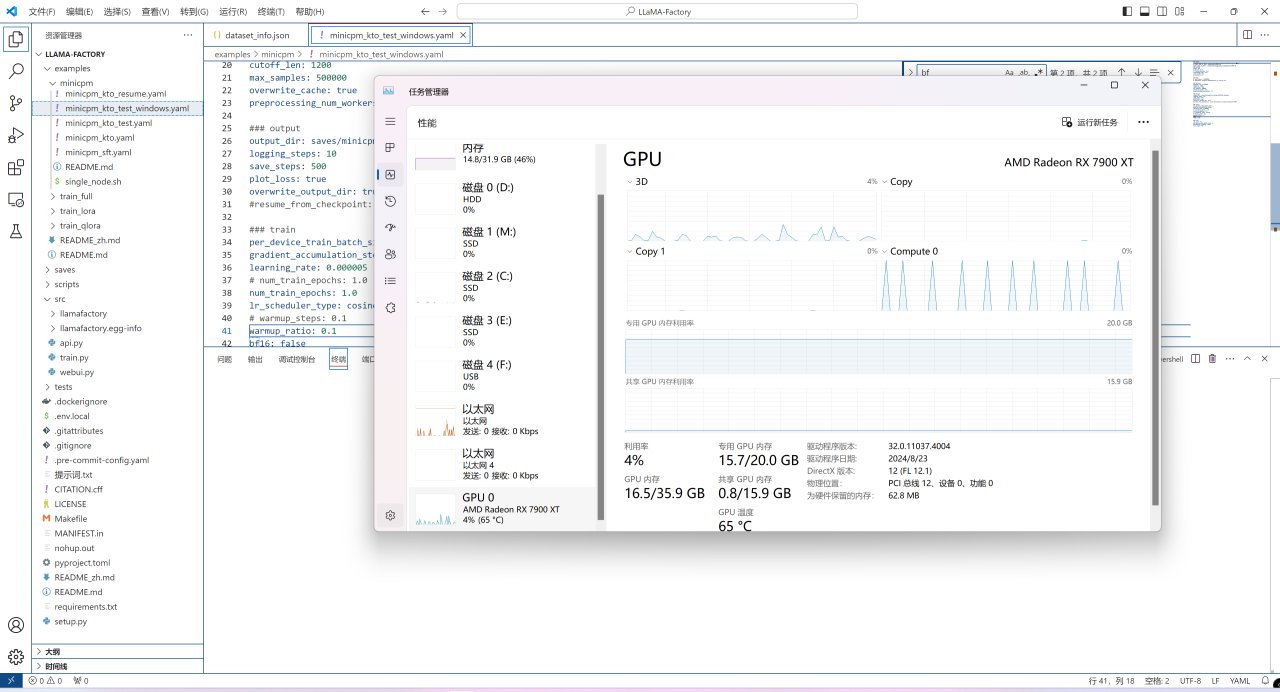Expand the Timeline section (时间线)
Image resolution: width=1280 pixels, height=692 pixels.
pos(118,666)
